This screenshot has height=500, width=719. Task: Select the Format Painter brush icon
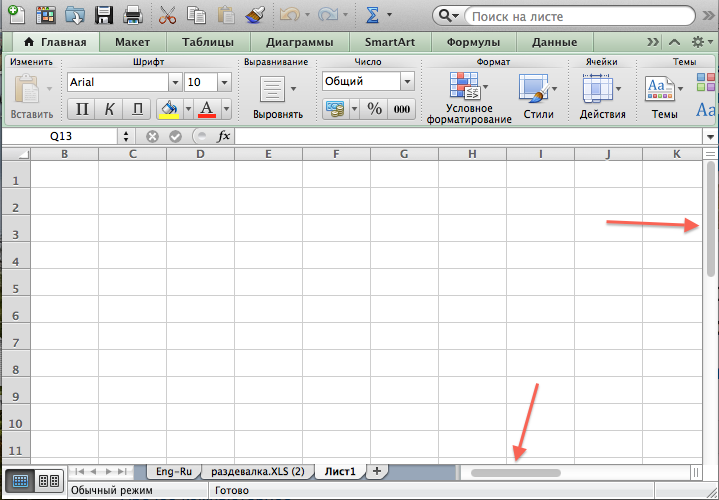[x=255, y=16]
